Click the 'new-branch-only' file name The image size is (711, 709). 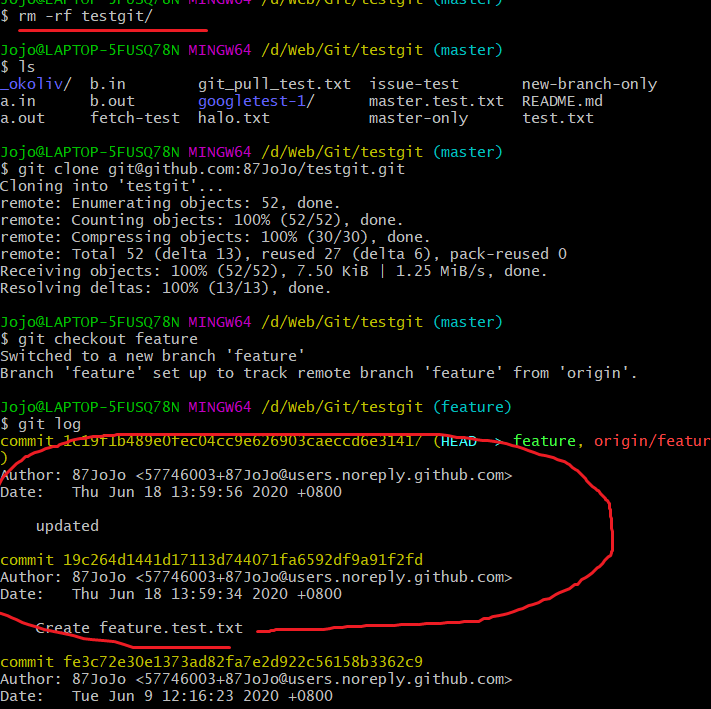589,84
